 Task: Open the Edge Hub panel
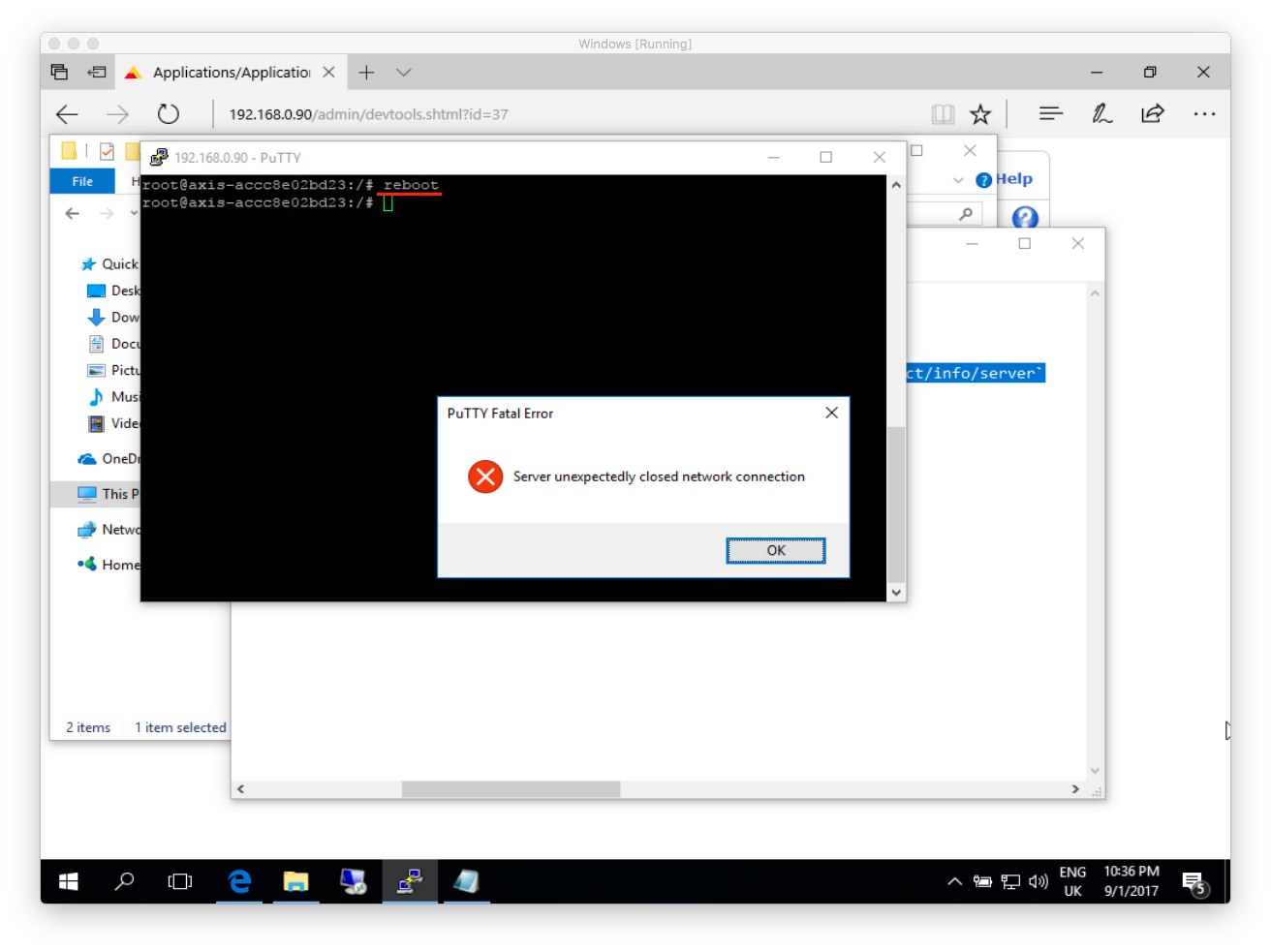[x=1051, y=114]
